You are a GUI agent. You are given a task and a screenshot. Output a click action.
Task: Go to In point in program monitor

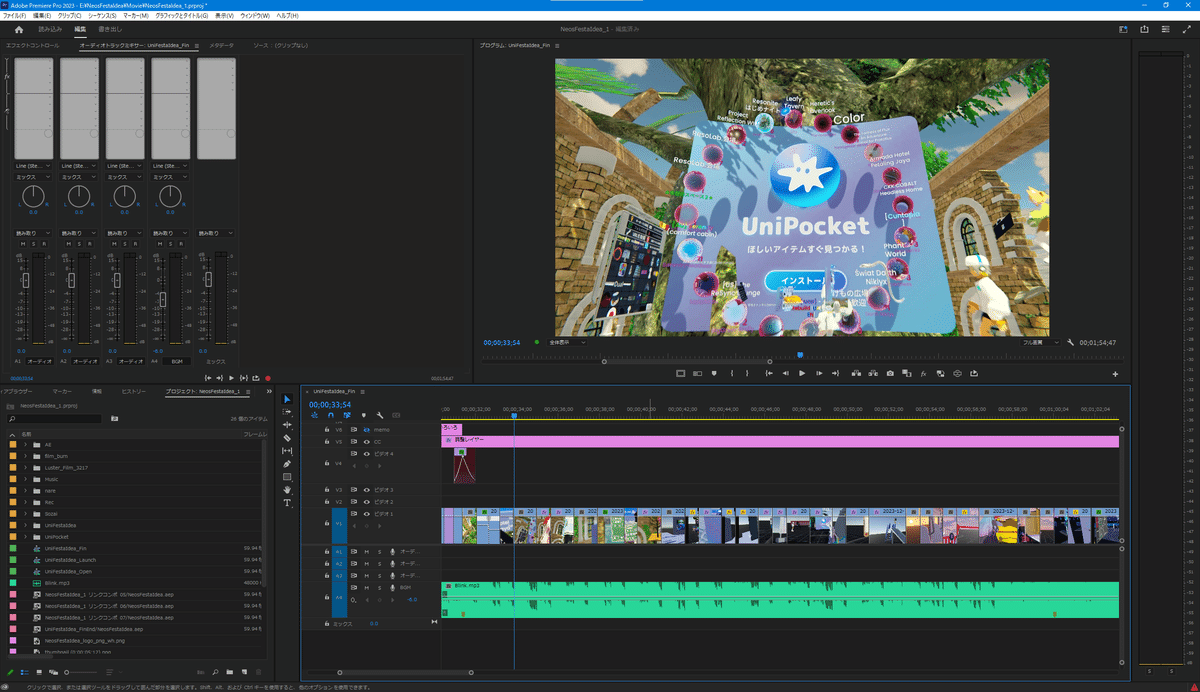pyautogui.click(x=769, y=373)
